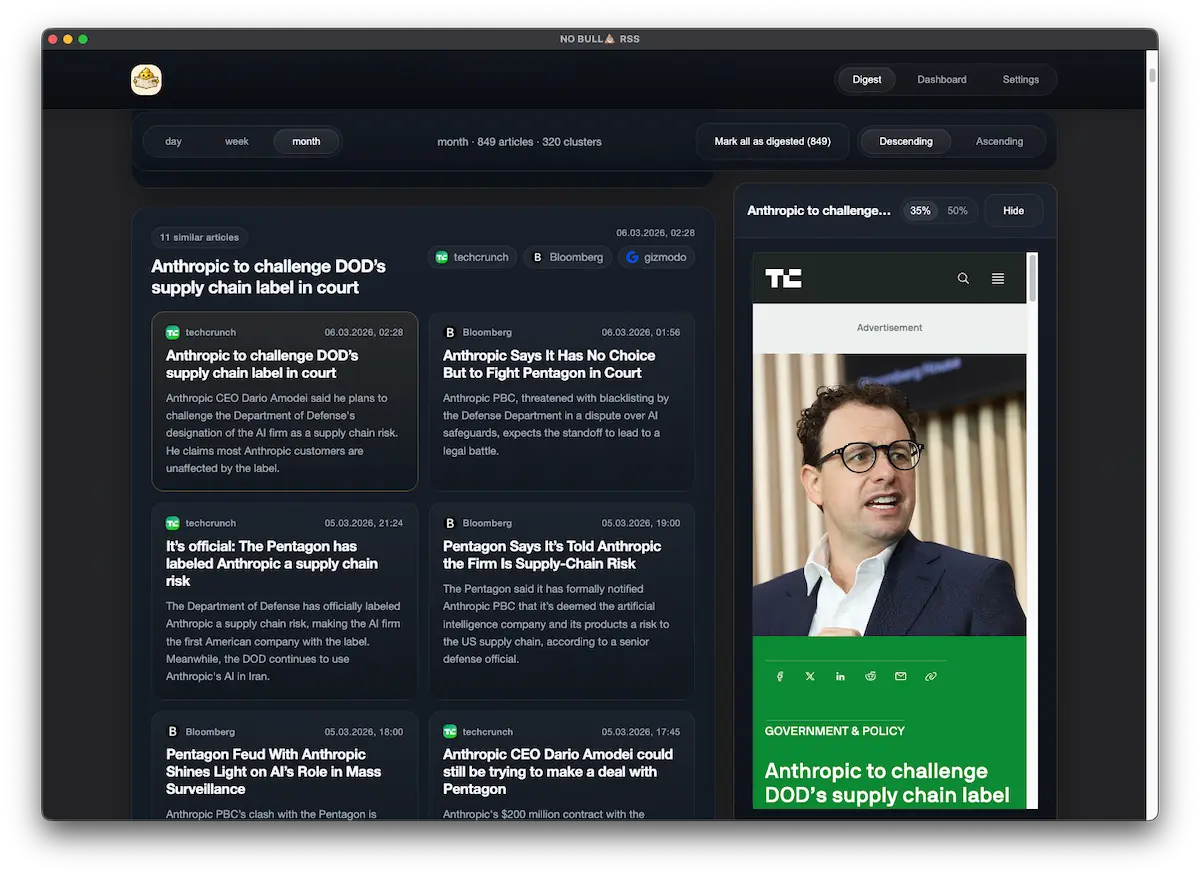Filter cluster sources by gizmodo
The width and height of the screenshot is (1200, 876).
(x=656, y=257)
